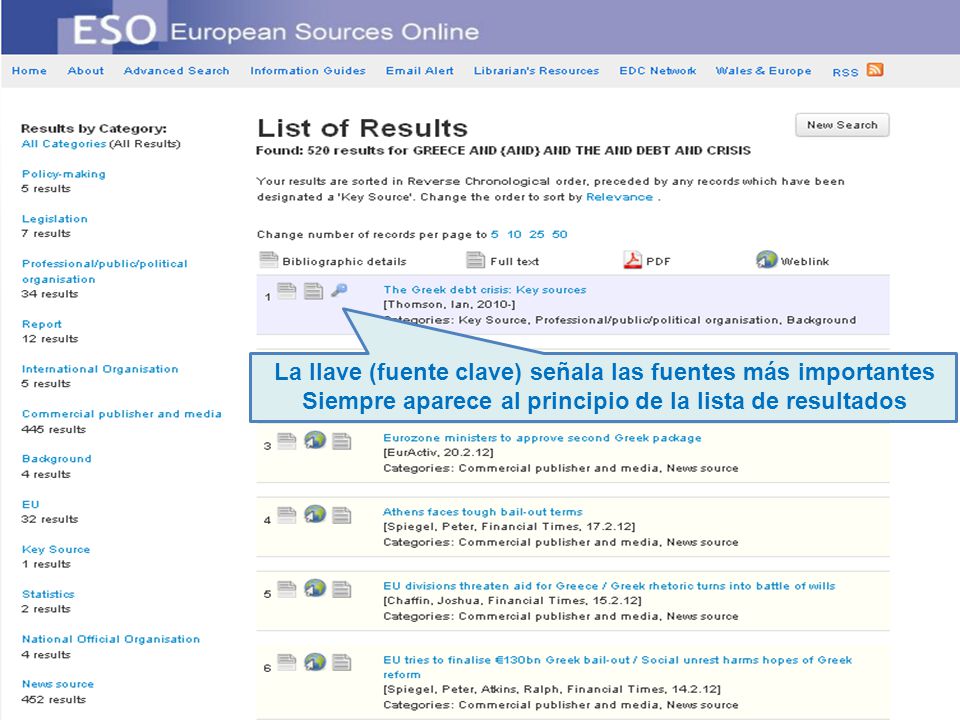Click the orange RSS feed icon
960x720 pixels.
875,70
